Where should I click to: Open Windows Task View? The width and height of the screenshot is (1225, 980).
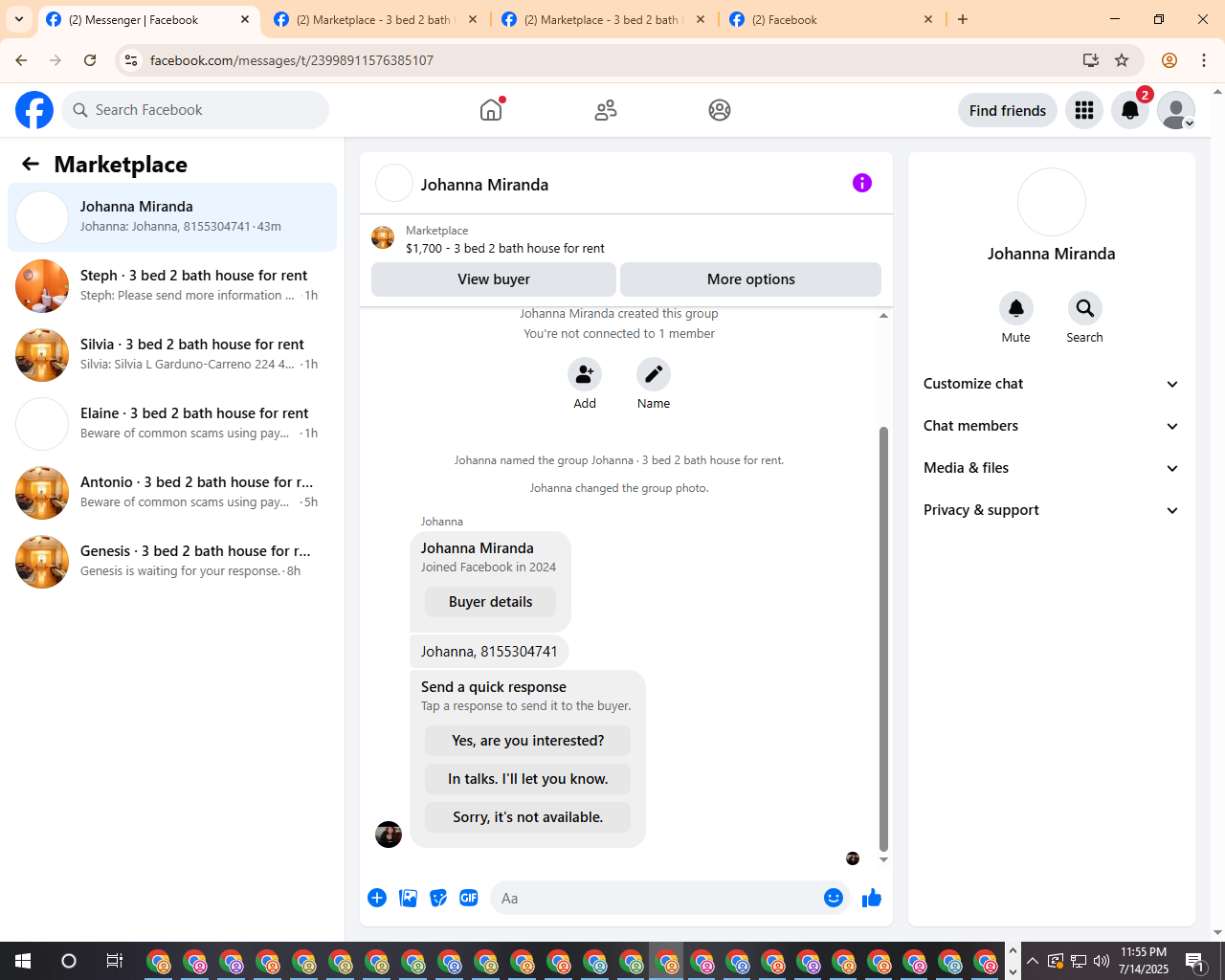pyautogui.click(x=114, y=961)
